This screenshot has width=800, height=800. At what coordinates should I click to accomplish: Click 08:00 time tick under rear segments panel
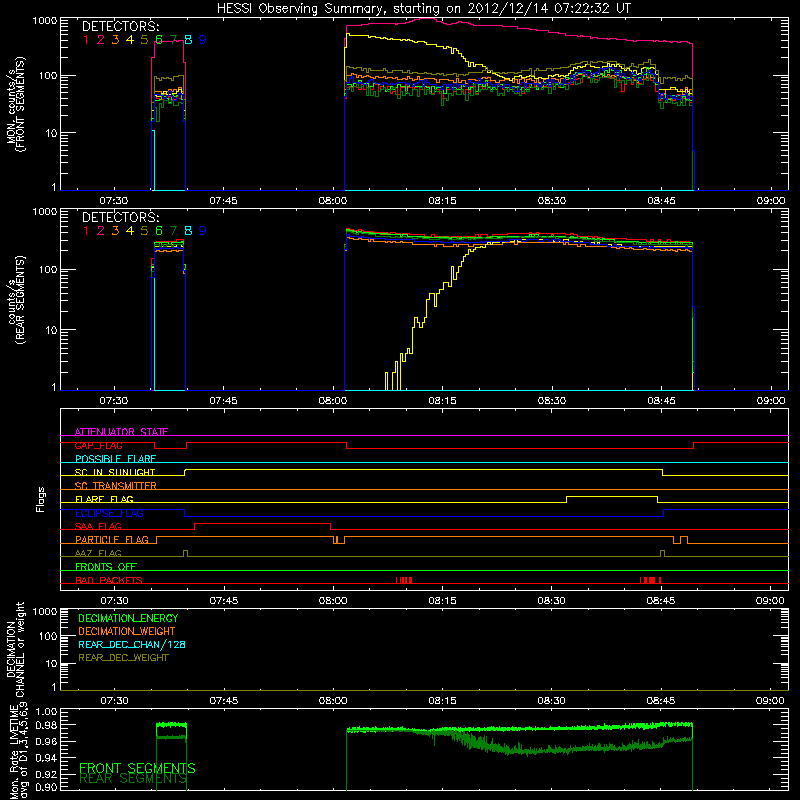(x=333, y=401)
